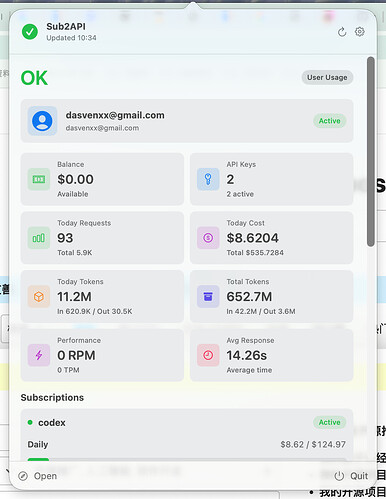This screenshot has width=386, height=499.
Task: Click the Average time caption
Action: pos(249,370)
